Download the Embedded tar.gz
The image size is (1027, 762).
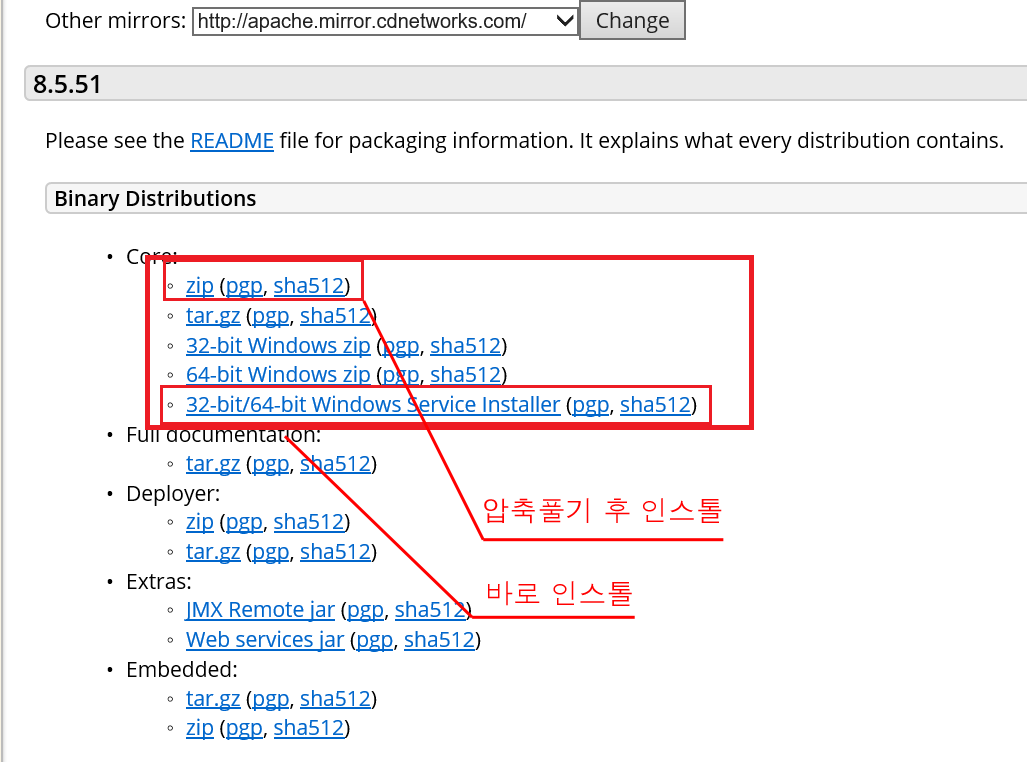(213, 699)
